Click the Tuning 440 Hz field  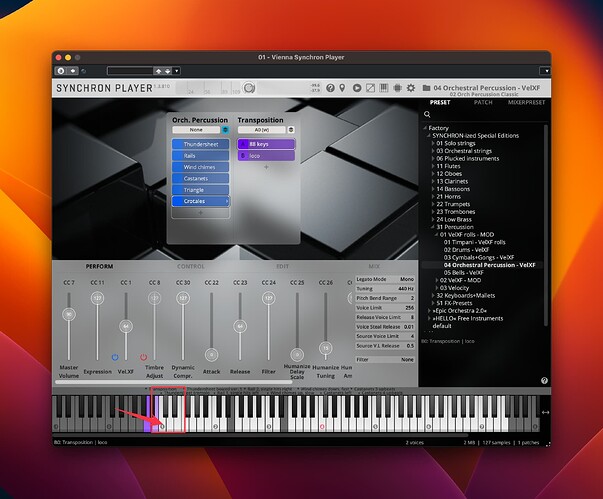pos(385,289)
